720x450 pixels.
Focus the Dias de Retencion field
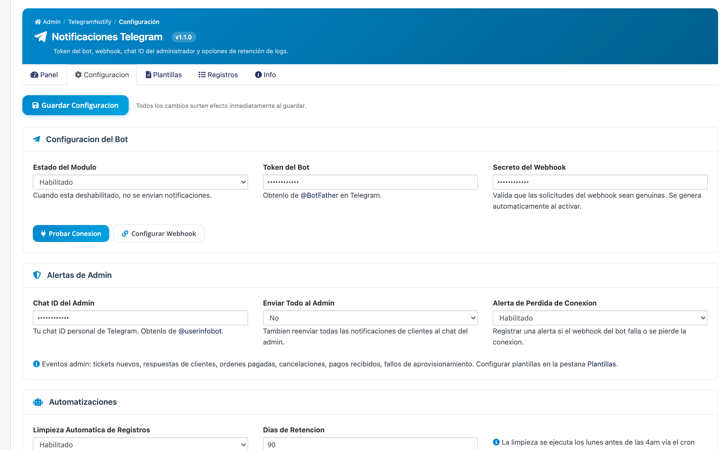[370, 444]
